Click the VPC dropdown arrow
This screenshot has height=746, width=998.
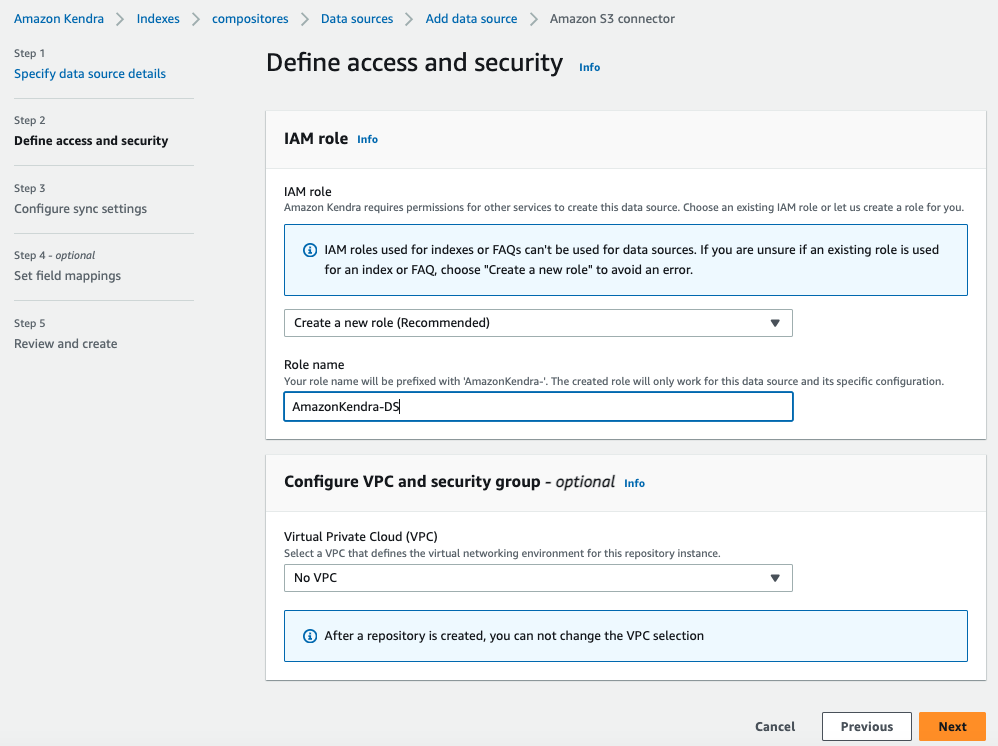point(775,578)
